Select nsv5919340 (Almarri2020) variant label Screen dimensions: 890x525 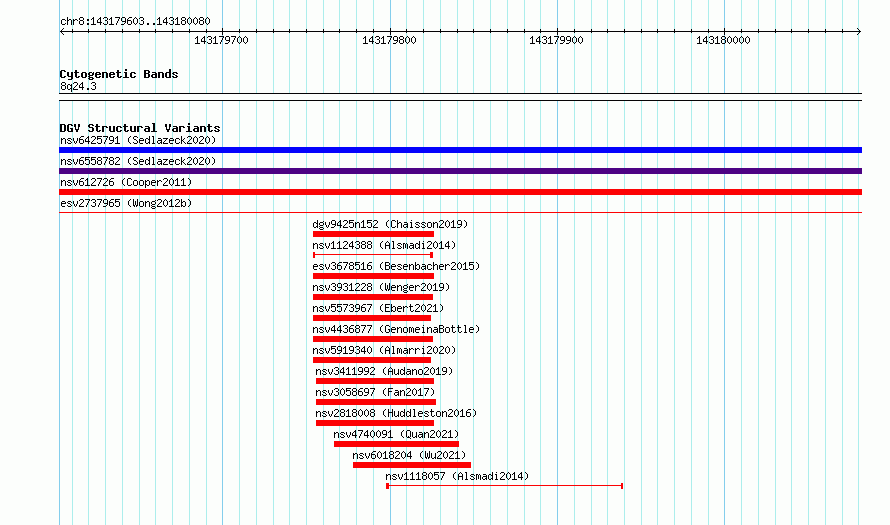point(384,350)
